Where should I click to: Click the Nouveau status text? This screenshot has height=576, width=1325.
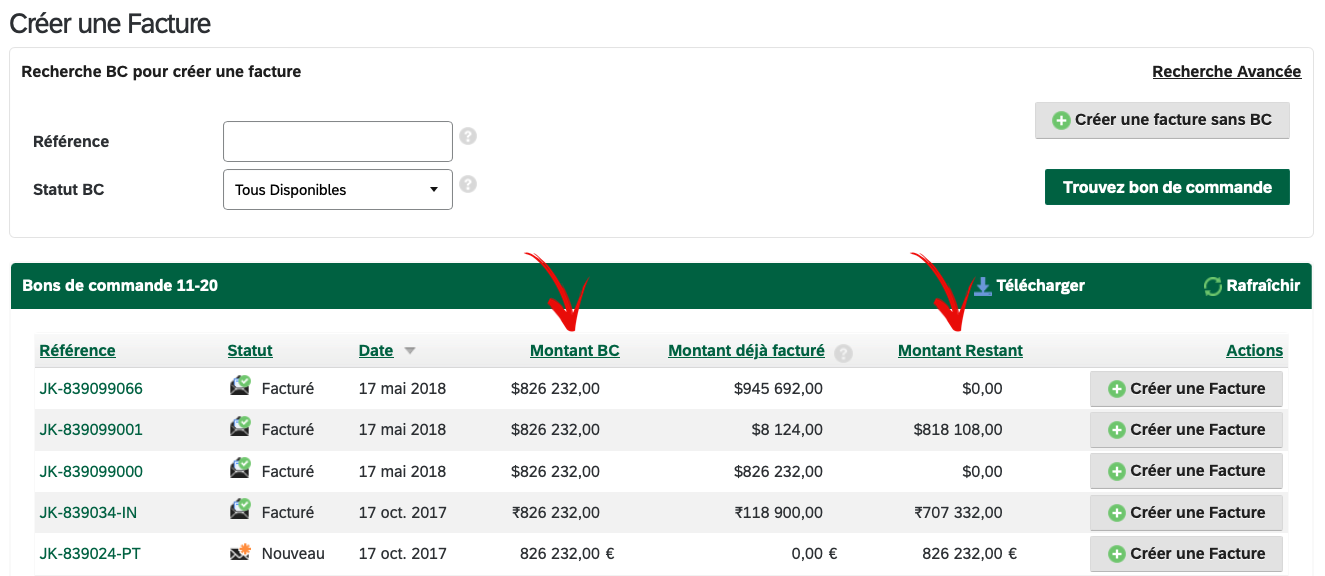click(293, 553)
